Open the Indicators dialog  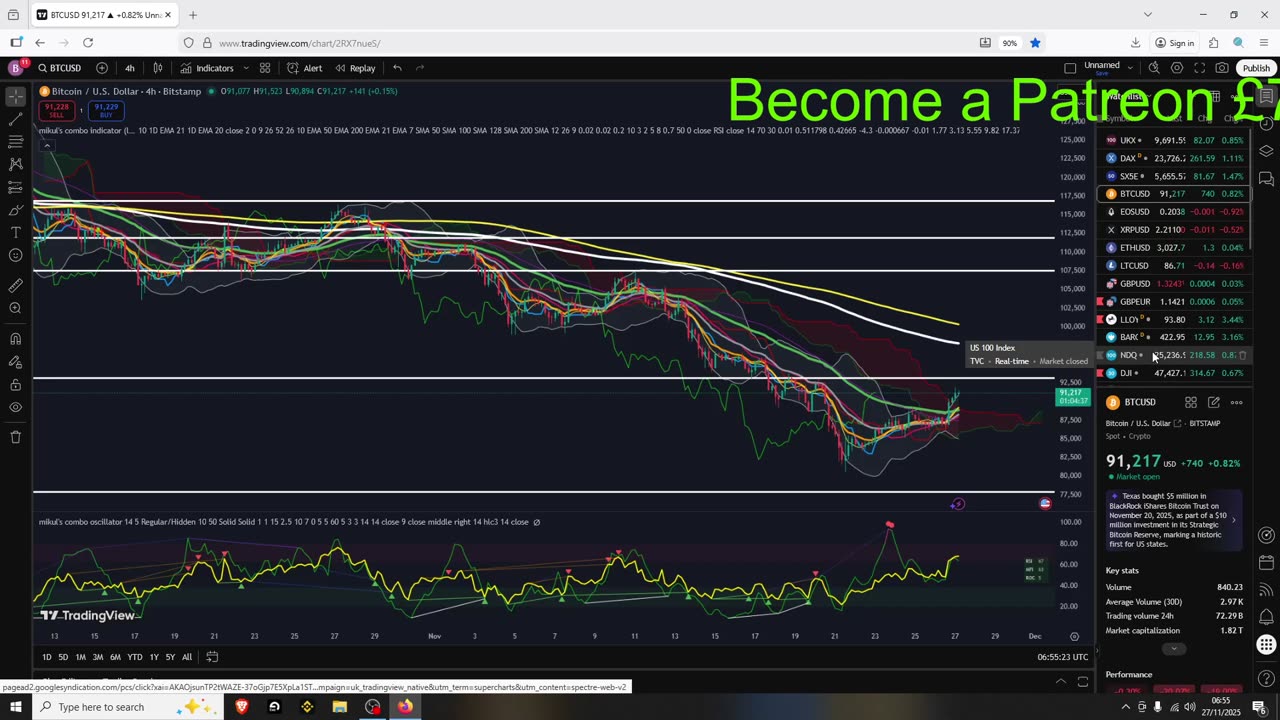[x=207, y=68]
